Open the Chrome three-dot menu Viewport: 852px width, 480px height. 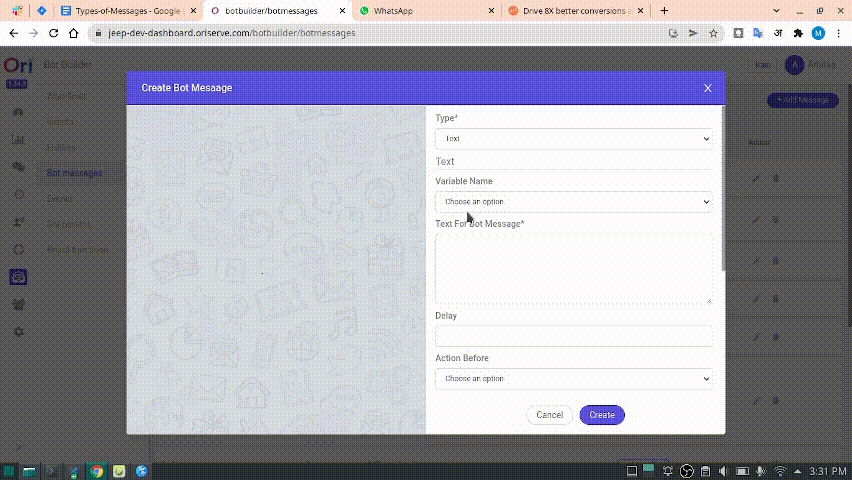[x=838, y=33]
